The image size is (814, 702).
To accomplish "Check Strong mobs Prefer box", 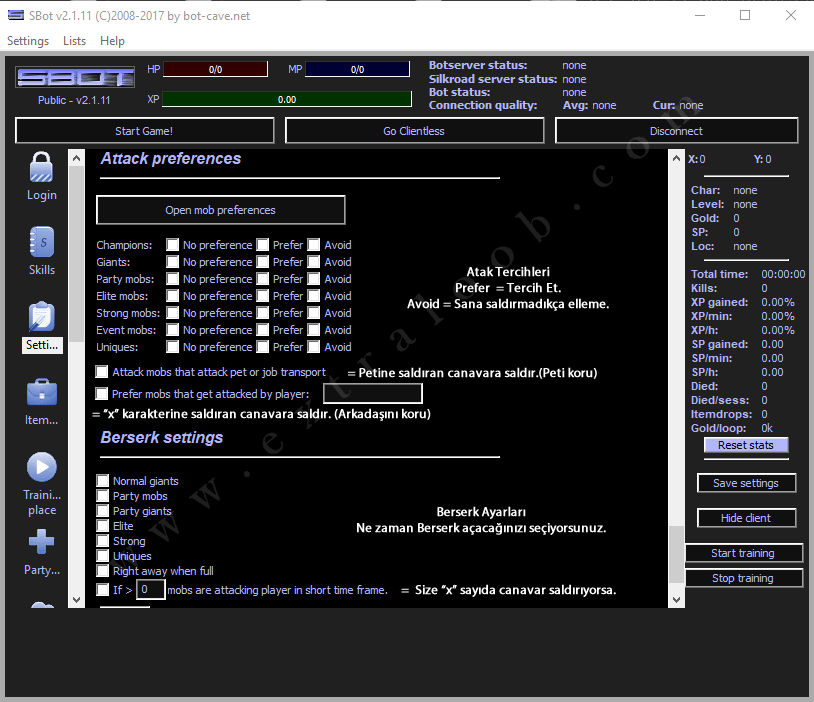I will pyautogui.click(x=263, y=313).
